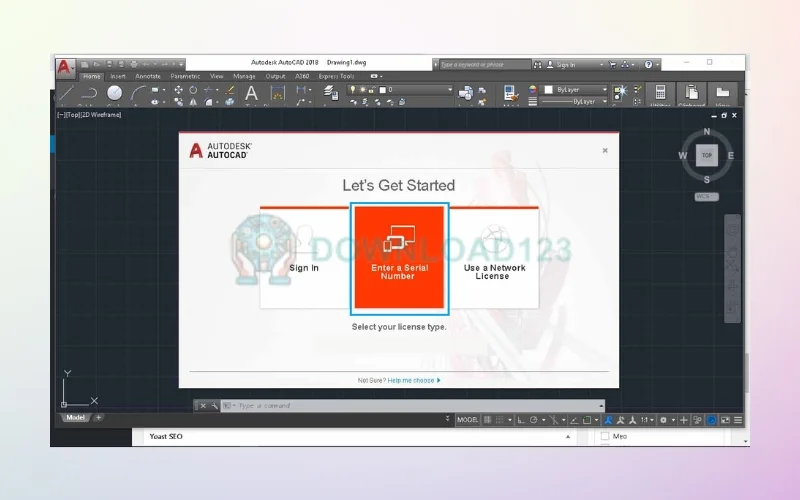Choose the Polyline tool

(x=90, y=94)
